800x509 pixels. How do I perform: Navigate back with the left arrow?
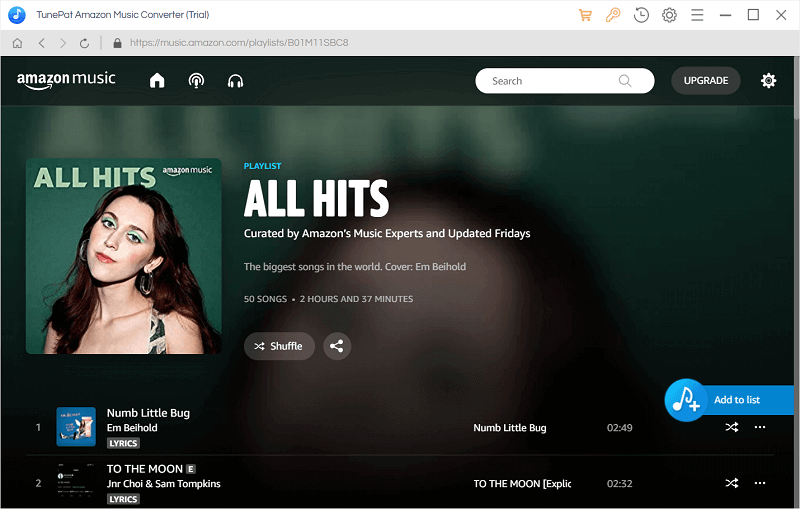pos(41,44)
